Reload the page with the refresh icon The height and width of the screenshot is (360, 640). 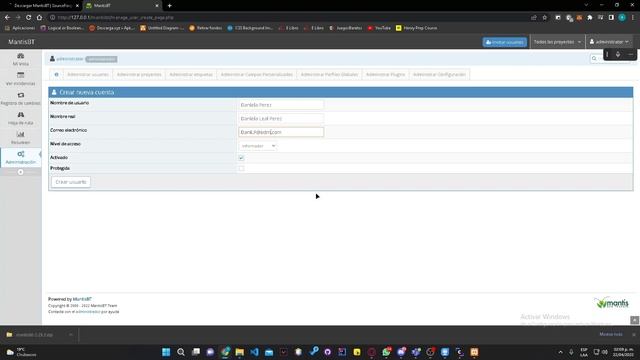pos(29,18)
